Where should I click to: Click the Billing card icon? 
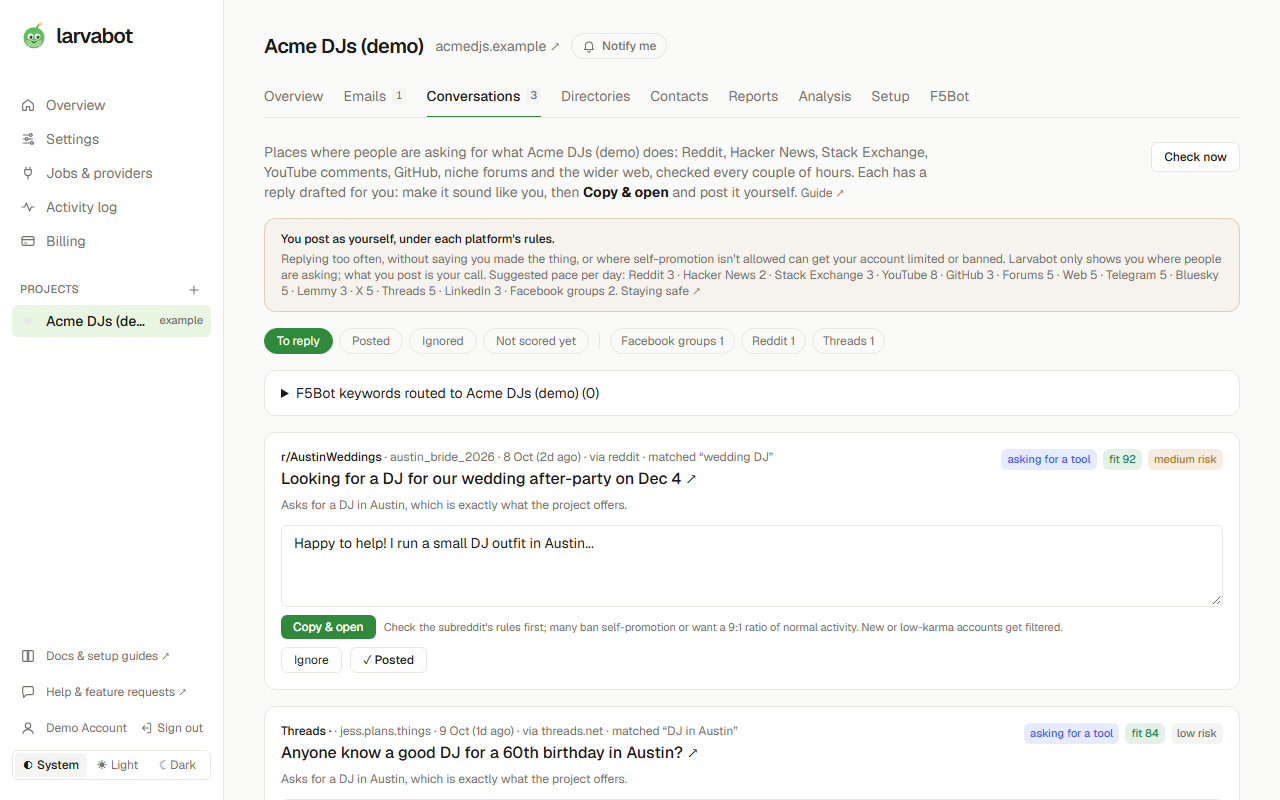pyautogui.click(x=28, y=241)
